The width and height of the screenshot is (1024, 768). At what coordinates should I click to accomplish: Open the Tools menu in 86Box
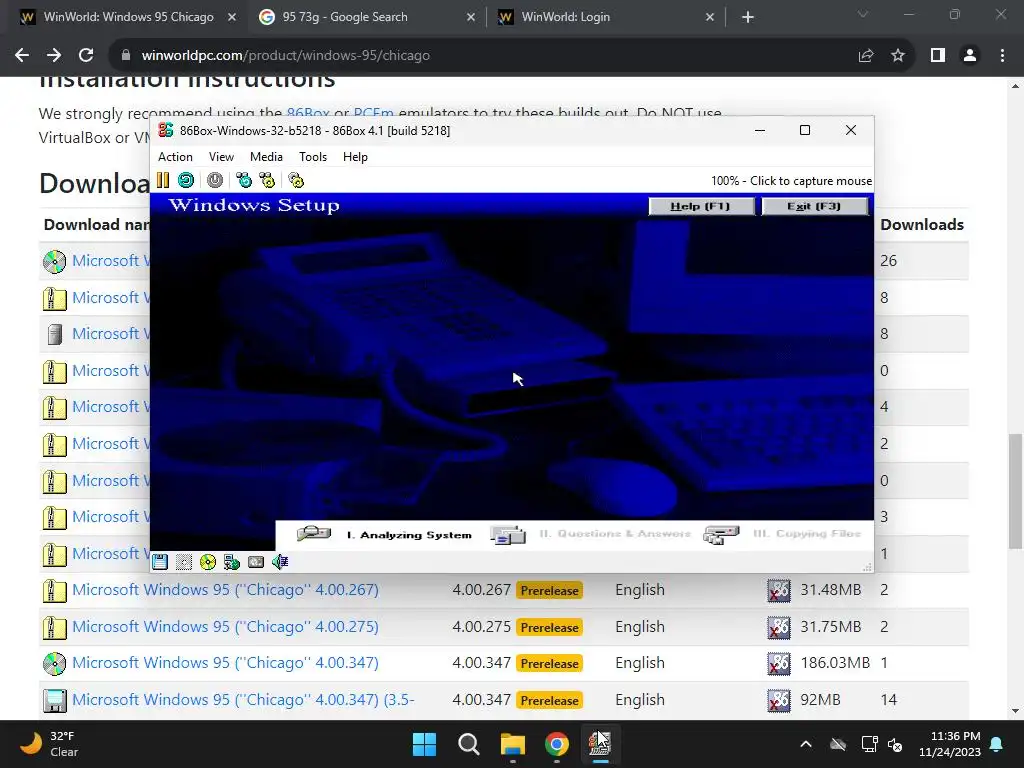313,157
